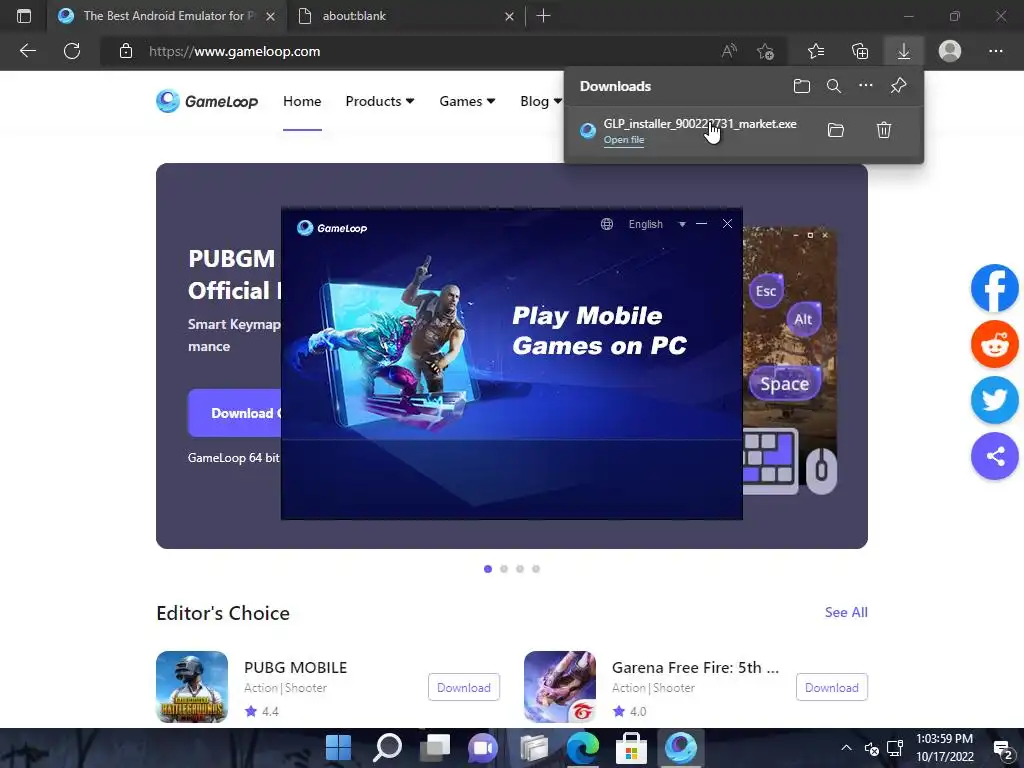This screenshot has height=768, width=1024.
Task: Share the page on Reddit
Action: pos(995,344)
